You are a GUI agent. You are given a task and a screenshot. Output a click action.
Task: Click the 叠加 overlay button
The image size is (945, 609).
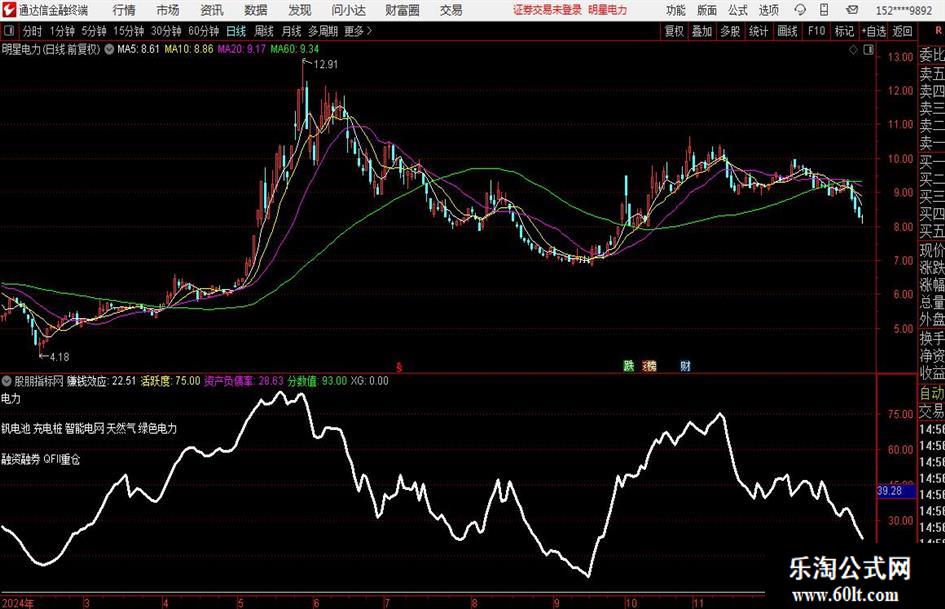click(702, 31)
